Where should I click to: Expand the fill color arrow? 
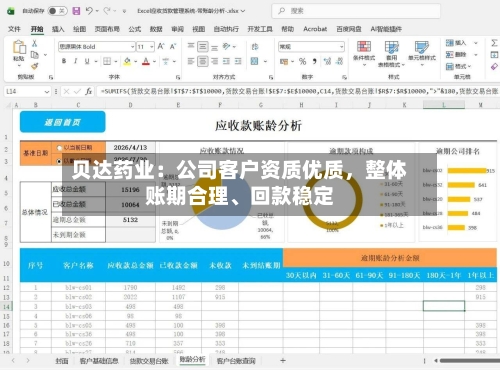pyautogui.click(x=136, y=61)
